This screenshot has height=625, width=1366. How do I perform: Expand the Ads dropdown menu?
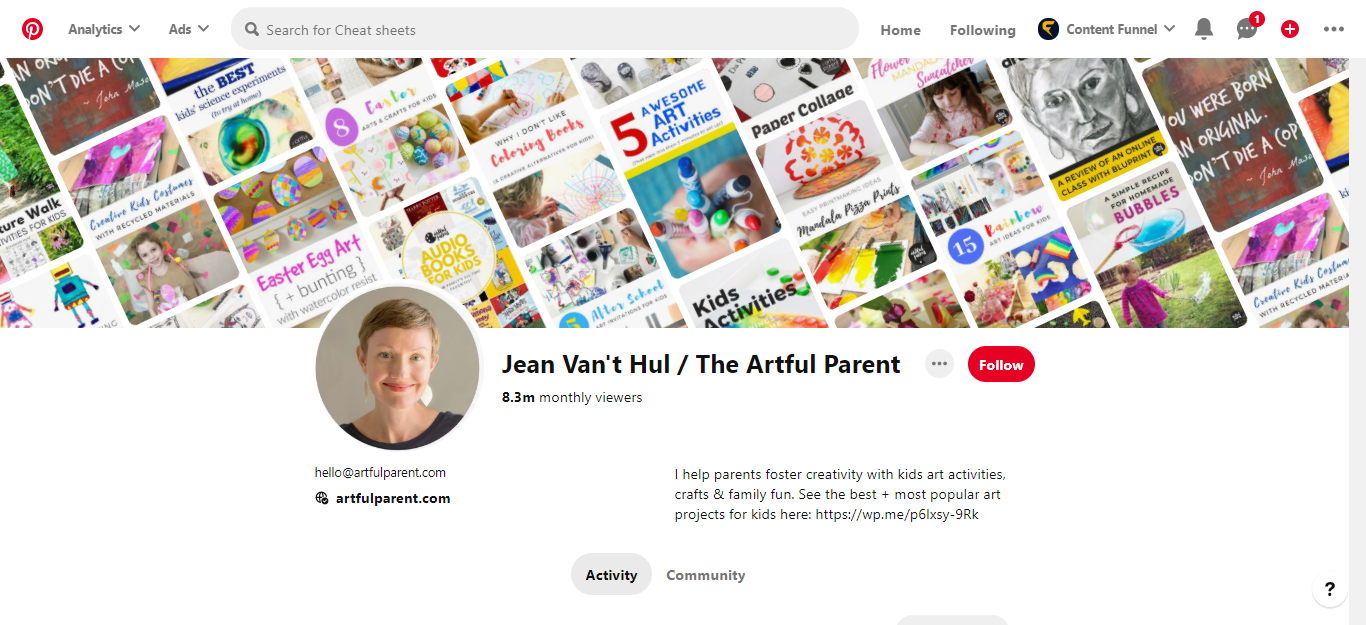[189, 29]
